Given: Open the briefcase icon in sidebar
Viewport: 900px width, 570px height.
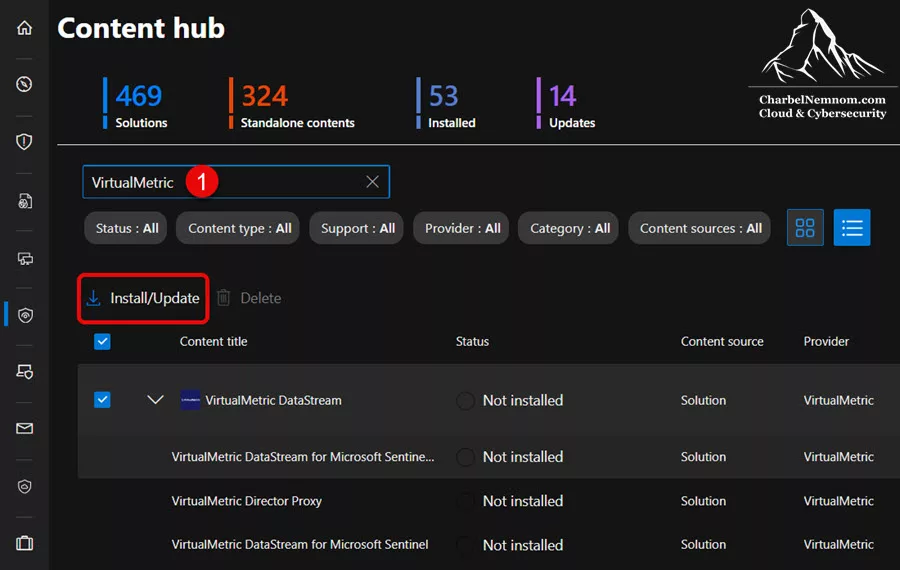Looking at the screenshot, I should pyautogui.click(x=24, y=542).
